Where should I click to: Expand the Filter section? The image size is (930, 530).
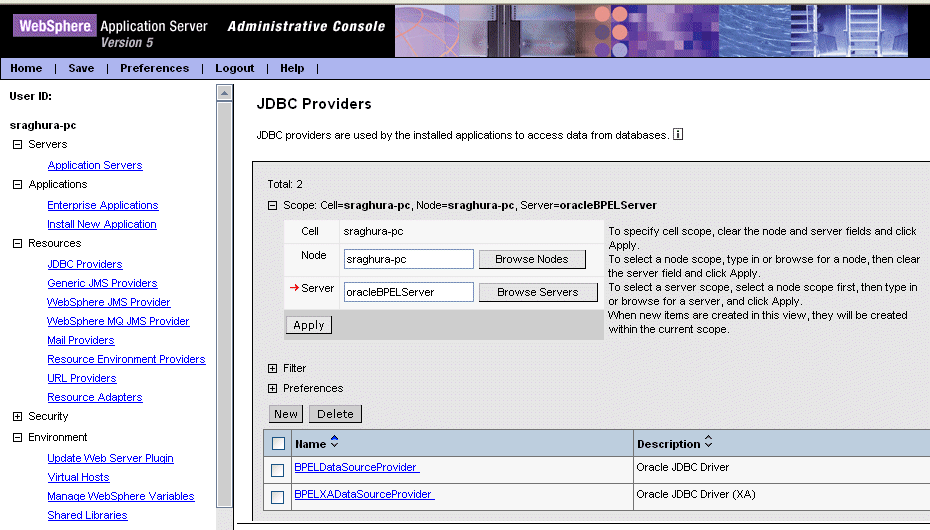[272, 368]
